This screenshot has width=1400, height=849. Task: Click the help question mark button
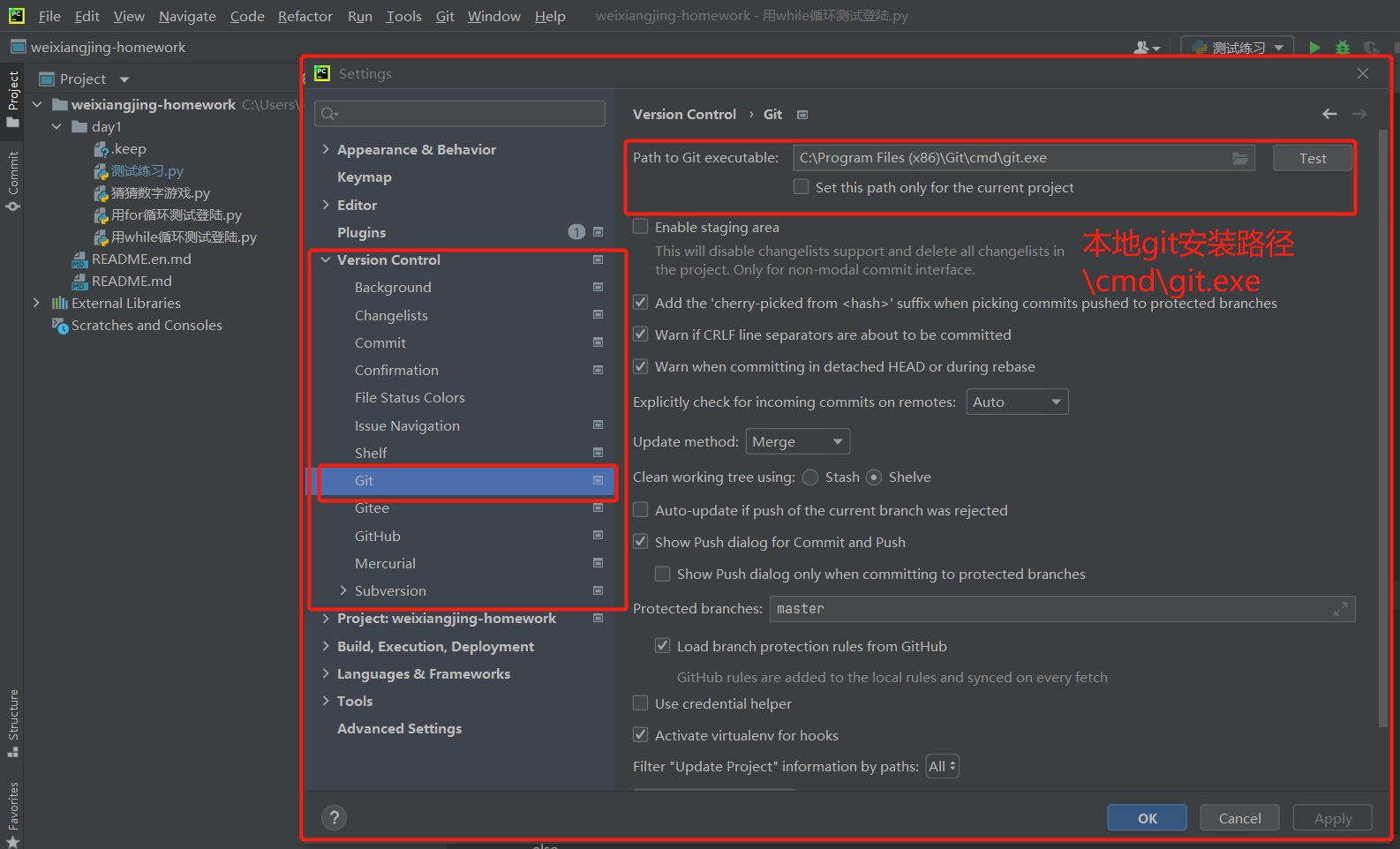click(334, 818)
